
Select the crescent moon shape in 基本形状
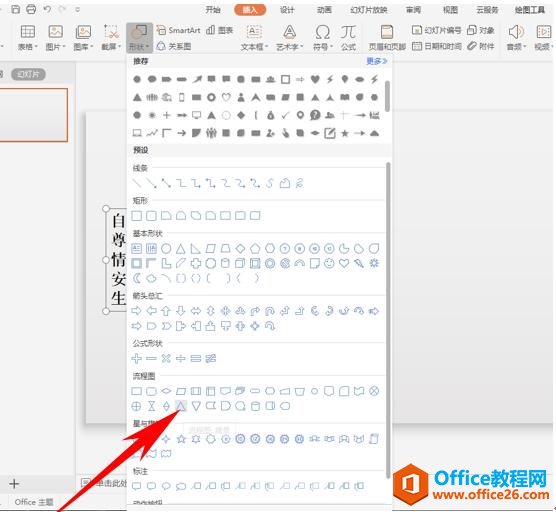pyautogui.click(x=137, y=278)
